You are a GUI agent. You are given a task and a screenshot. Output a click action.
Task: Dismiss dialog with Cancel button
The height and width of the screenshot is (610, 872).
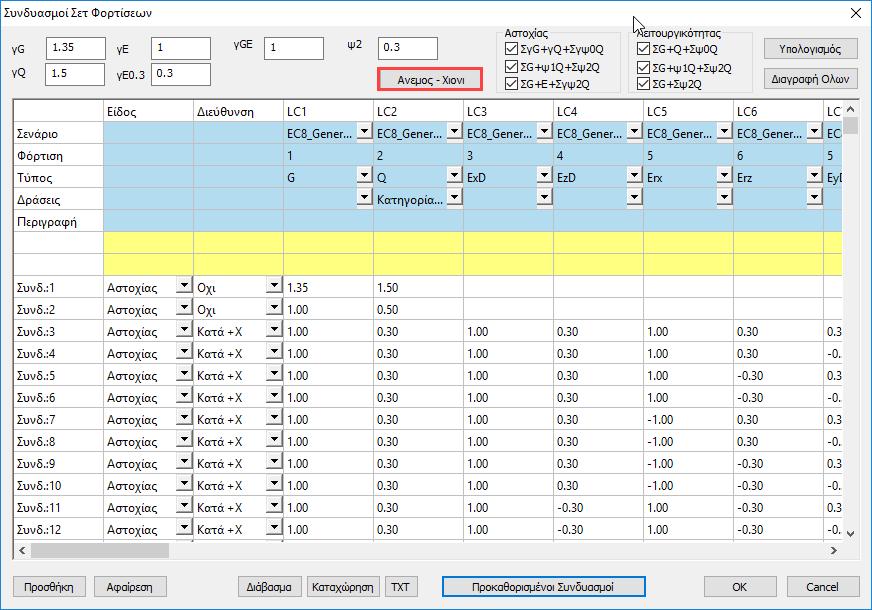(823, 587)
